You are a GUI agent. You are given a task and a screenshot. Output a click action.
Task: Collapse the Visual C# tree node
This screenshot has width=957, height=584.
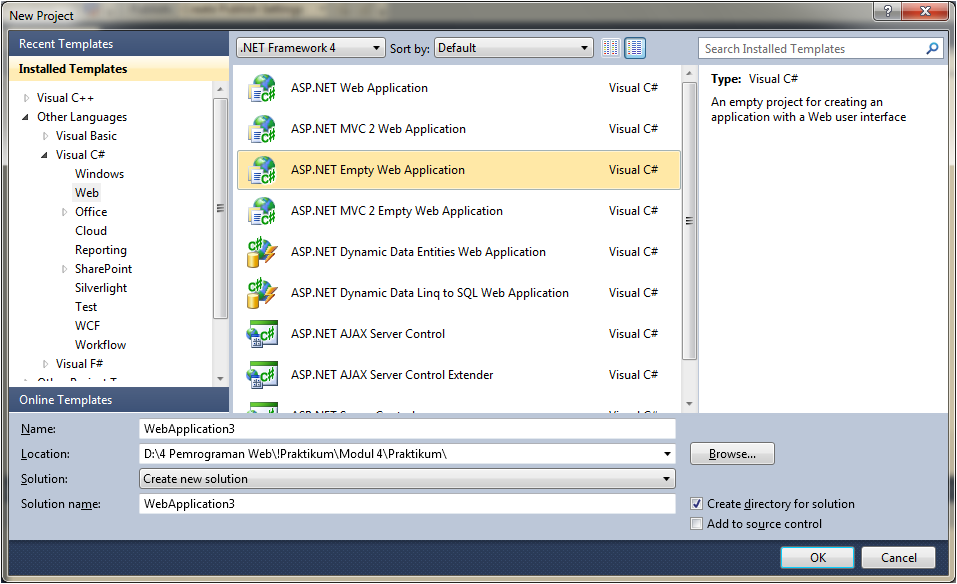point(45,154)
